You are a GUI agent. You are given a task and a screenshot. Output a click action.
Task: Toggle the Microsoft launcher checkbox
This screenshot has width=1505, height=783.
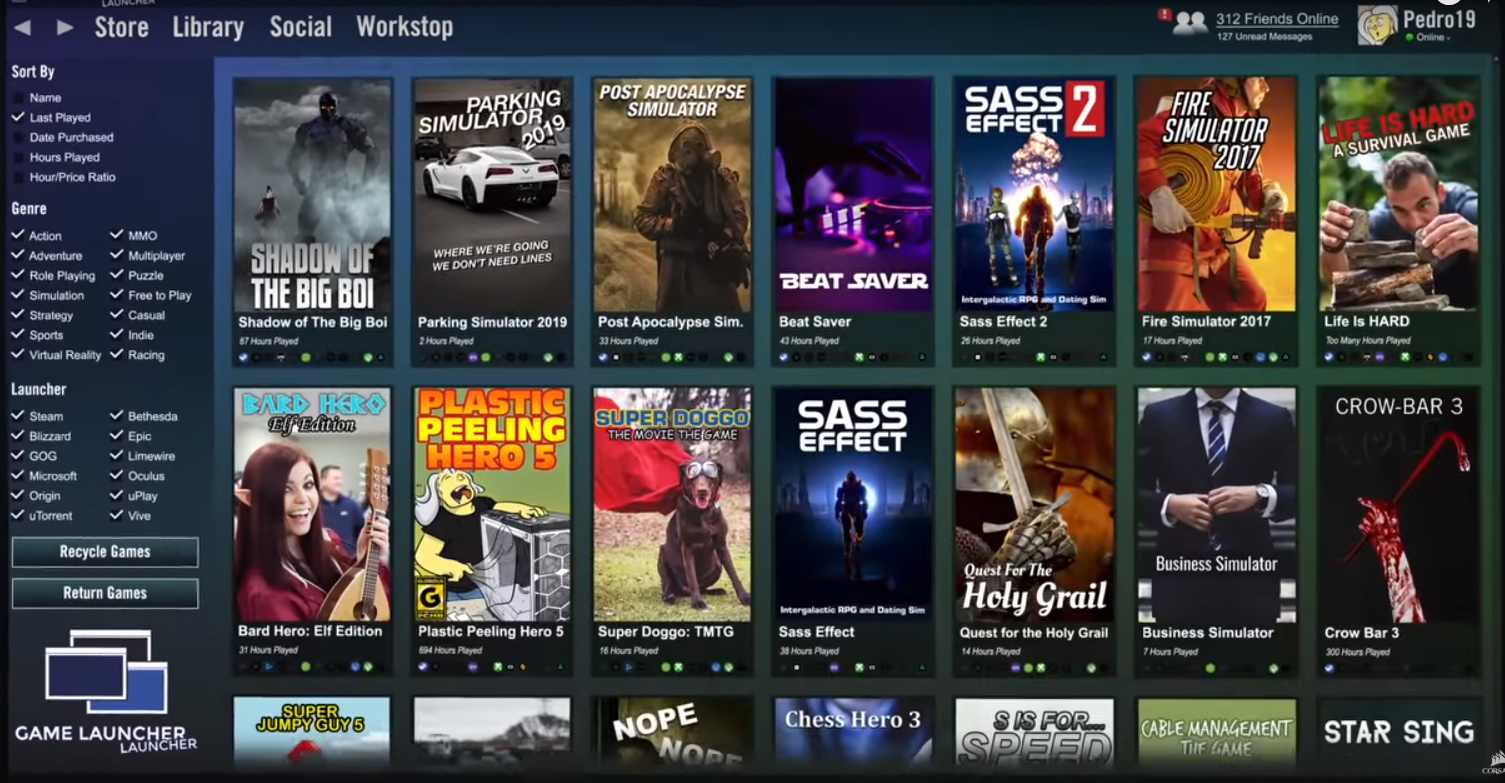(18, 476)
